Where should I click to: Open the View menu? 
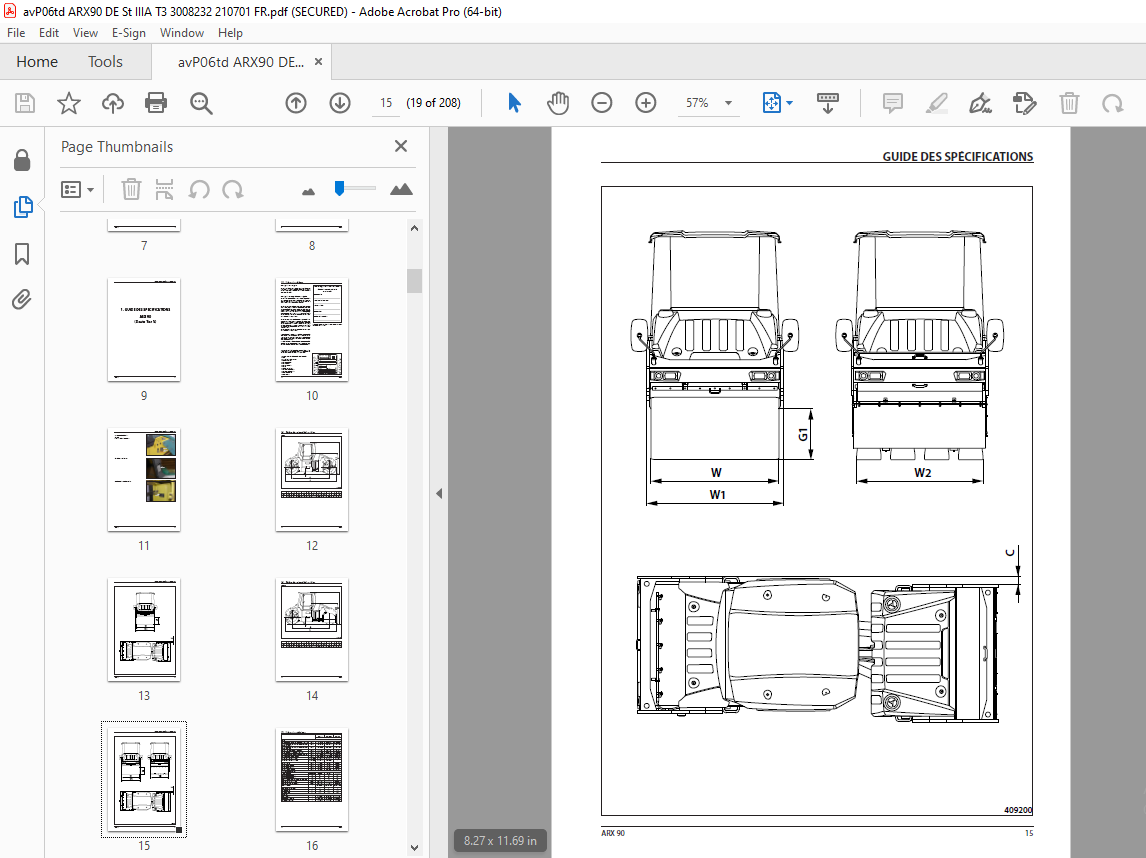pyautogui.click(x=86, y=33)
